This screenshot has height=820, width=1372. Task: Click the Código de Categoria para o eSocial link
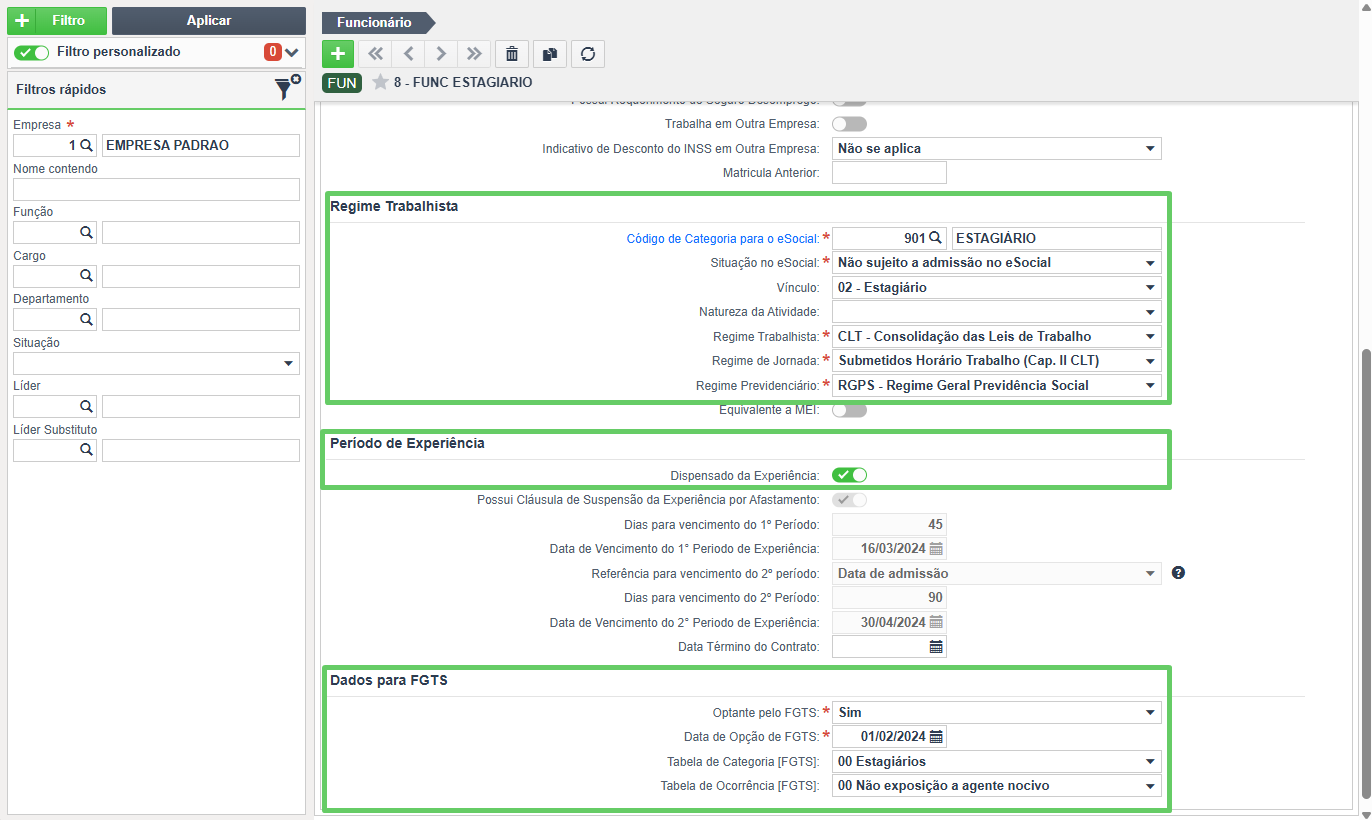722,238
